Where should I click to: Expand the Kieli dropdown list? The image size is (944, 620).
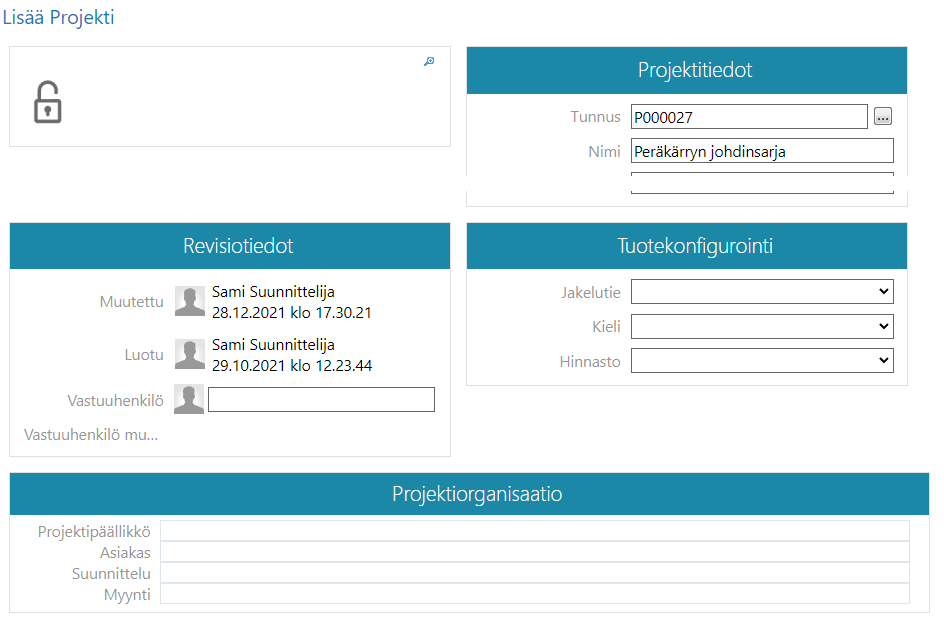[x=761, y=326]
